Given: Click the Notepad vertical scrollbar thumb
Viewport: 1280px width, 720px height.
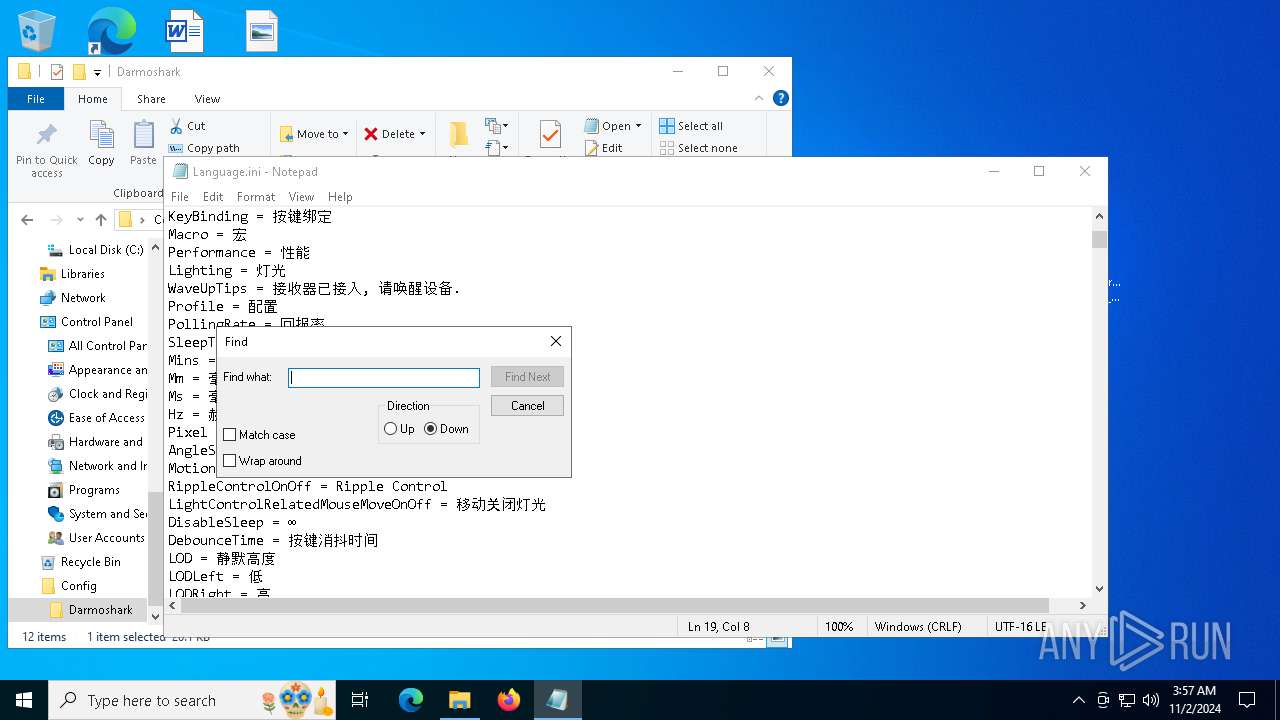Looking at the screenshot, I should click(x=1100, y=239).
